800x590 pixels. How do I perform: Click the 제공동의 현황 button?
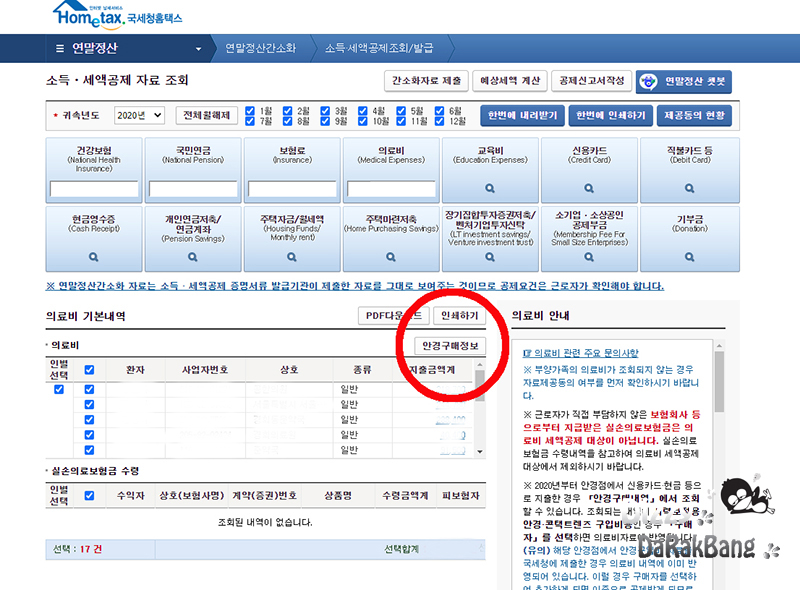click(694, 116)
